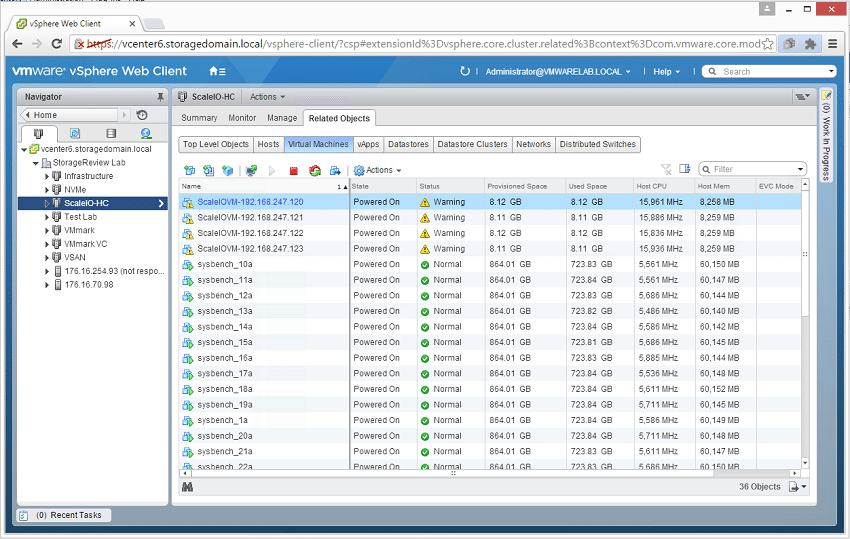Select the sysbench_10a virtual machine row
The image size is (850, 539).
pyautogui.click(x=490, y=265)
